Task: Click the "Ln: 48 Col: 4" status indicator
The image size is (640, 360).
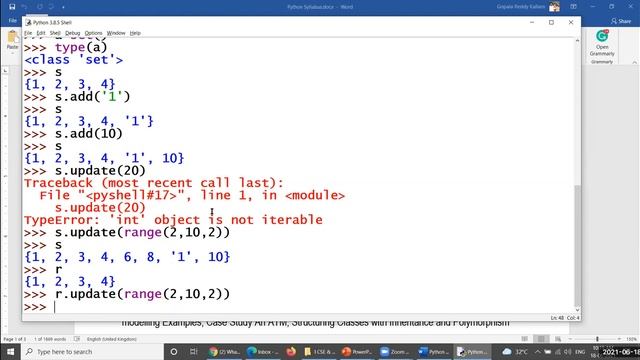Action: (564, 318)
